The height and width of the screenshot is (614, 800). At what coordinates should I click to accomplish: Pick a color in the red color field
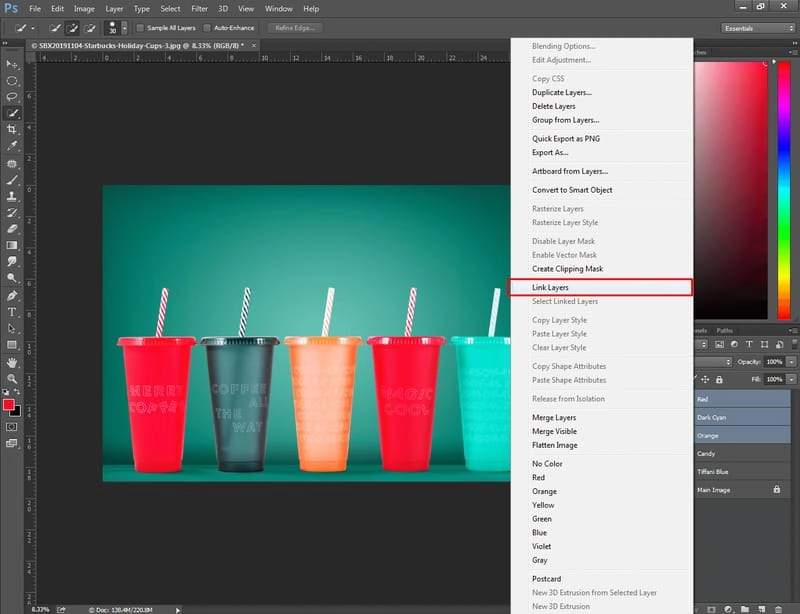[x=731, y=190]
